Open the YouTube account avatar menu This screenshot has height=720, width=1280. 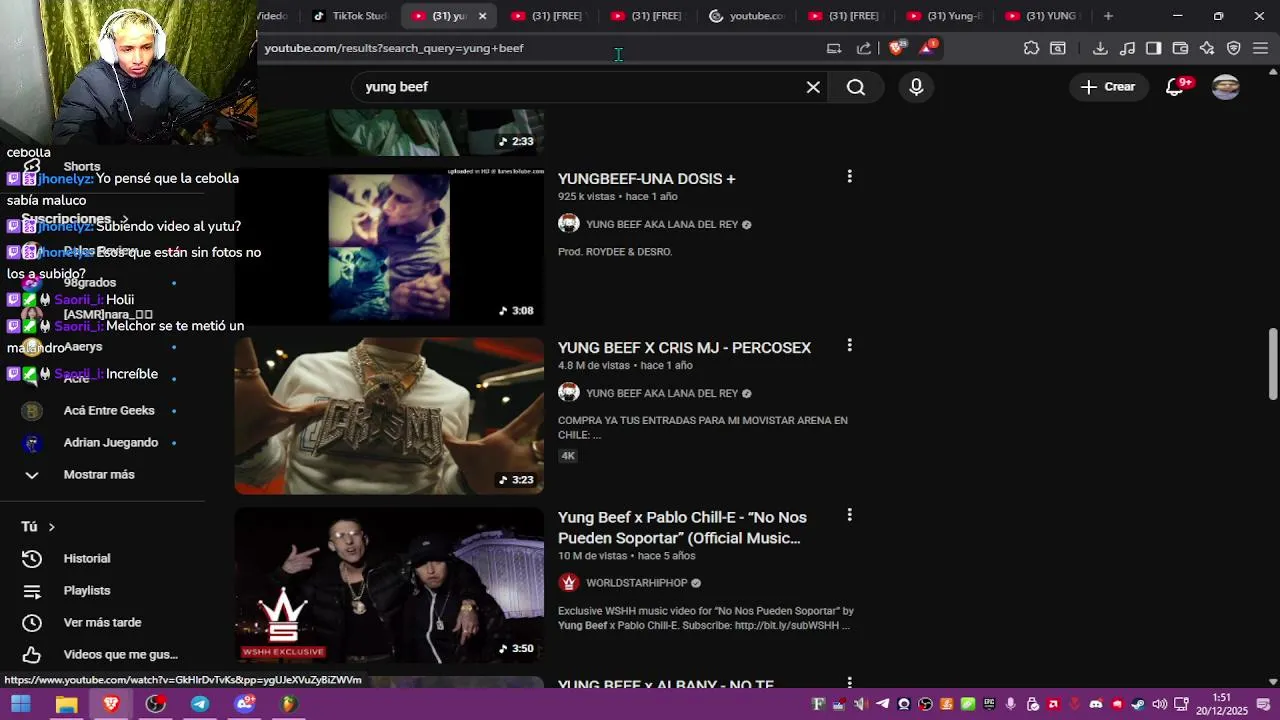[x=1226, y=87]
